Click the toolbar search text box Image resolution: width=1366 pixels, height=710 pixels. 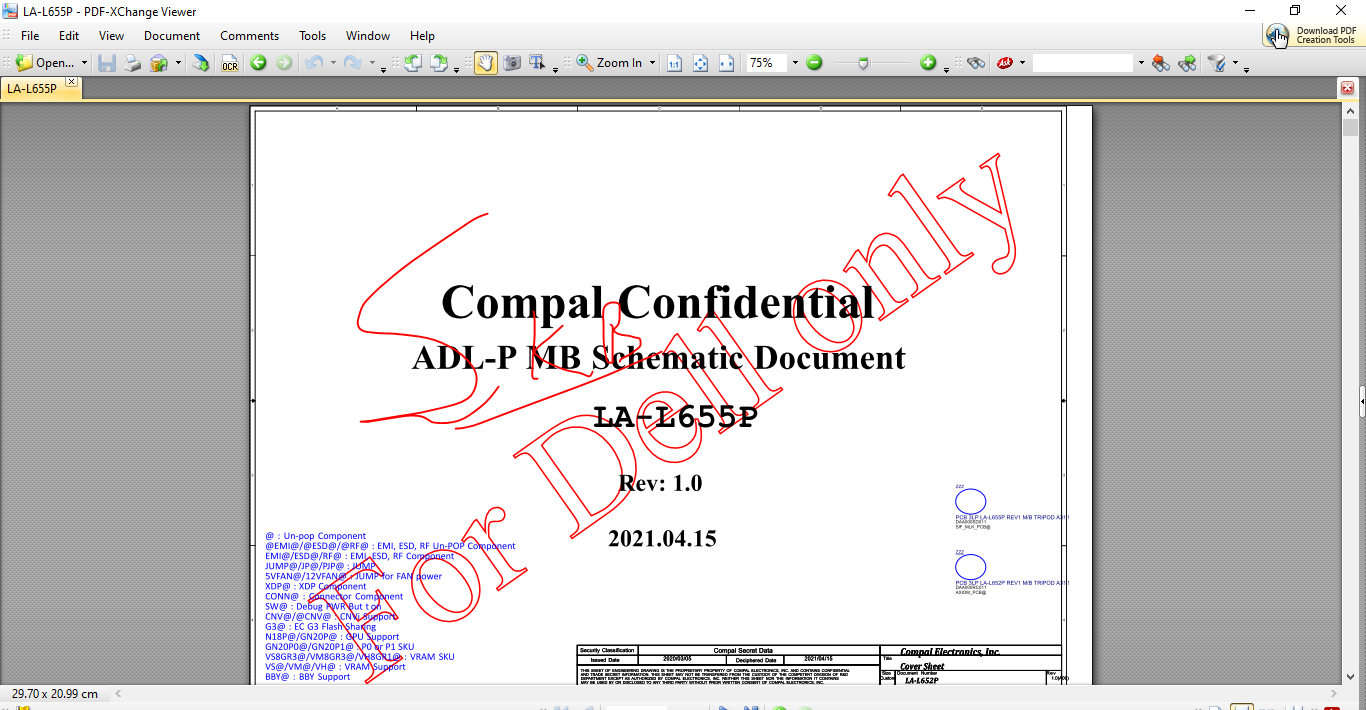[x=1083, y=63]
